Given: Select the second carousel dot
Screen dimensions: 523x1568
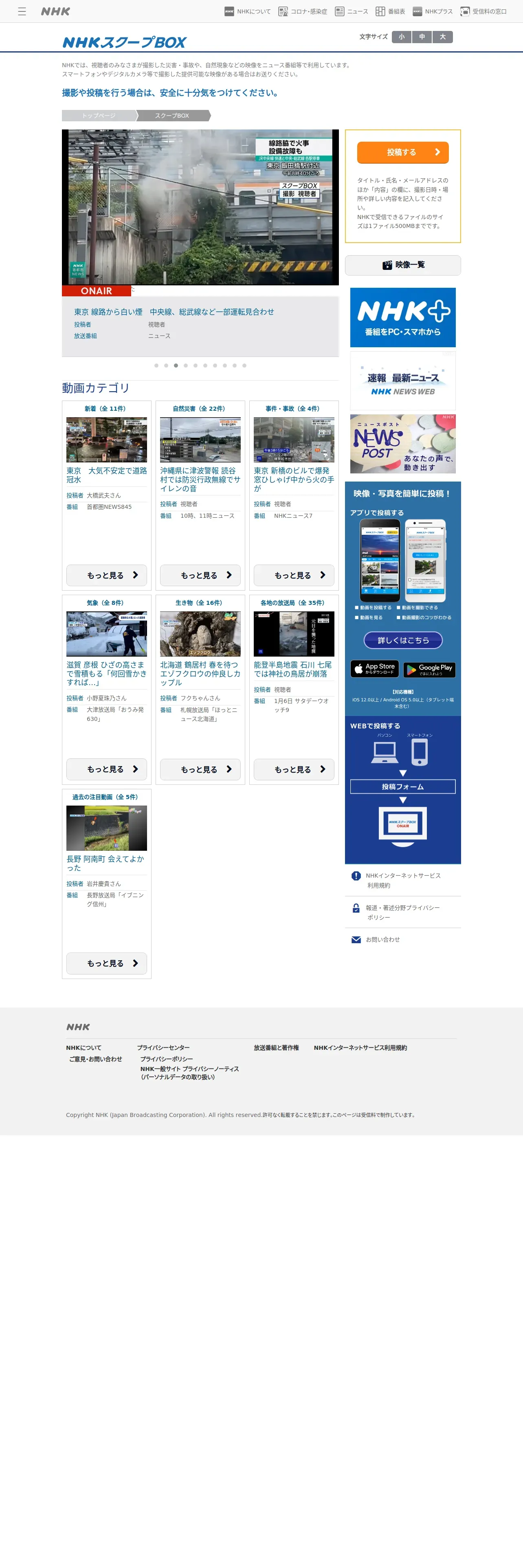Looking at the screenshot, I should click(166, 365).
